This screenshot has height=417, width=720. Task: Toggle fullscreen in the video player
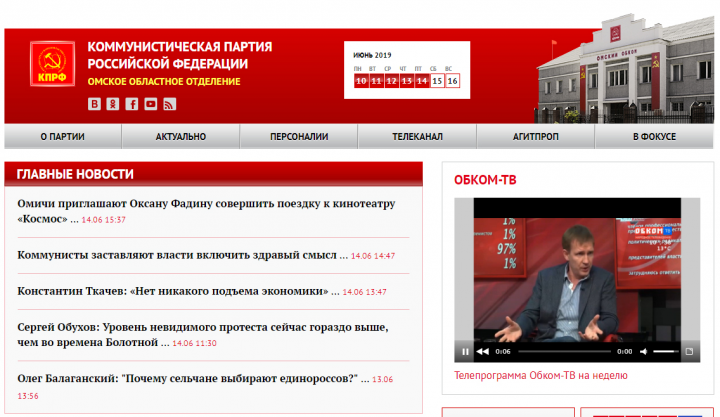[x=689, y=352]
